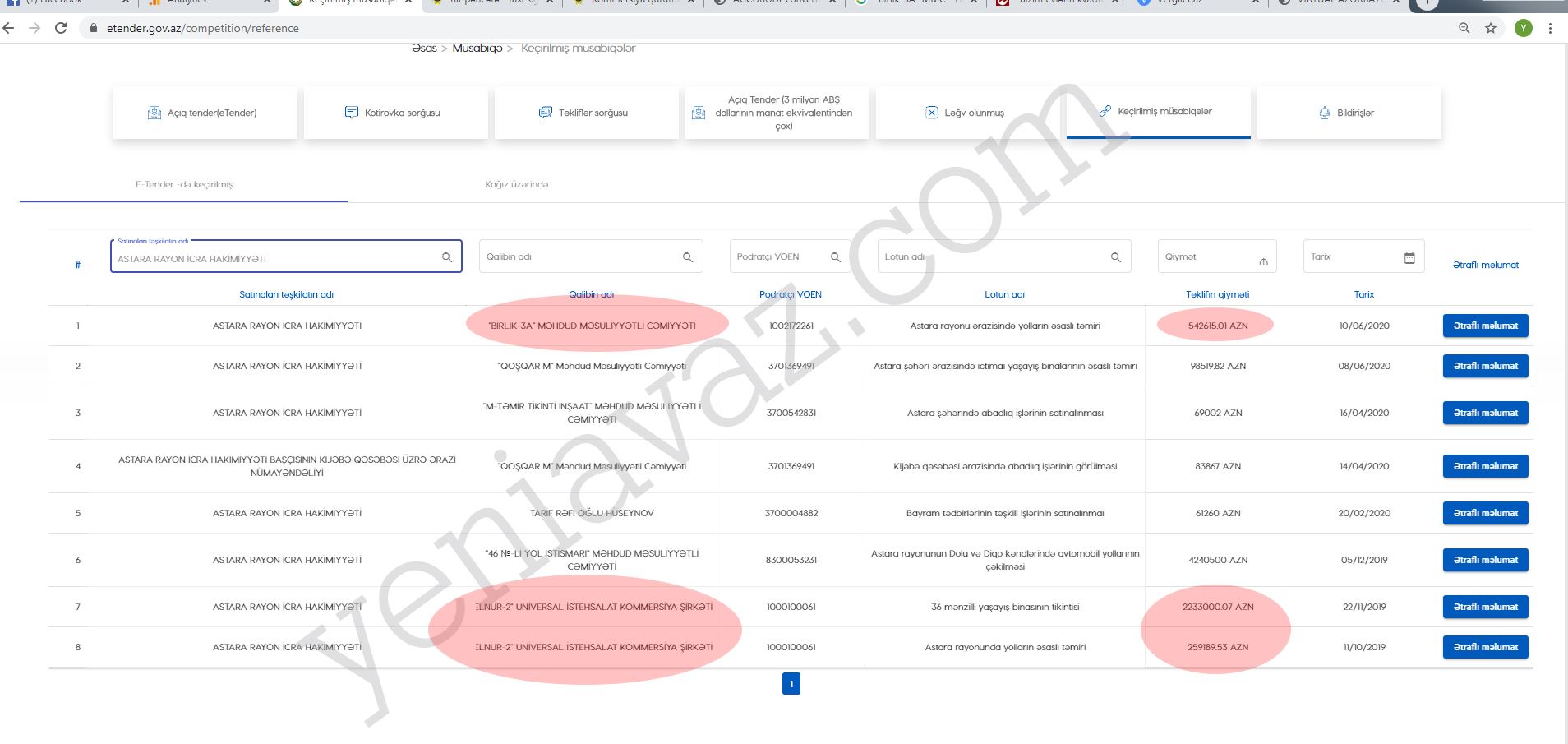The width and height of the screenshot is (1568, 744).
Task: Switch to Kağız üzərində tab
Action: pos(516,184)
